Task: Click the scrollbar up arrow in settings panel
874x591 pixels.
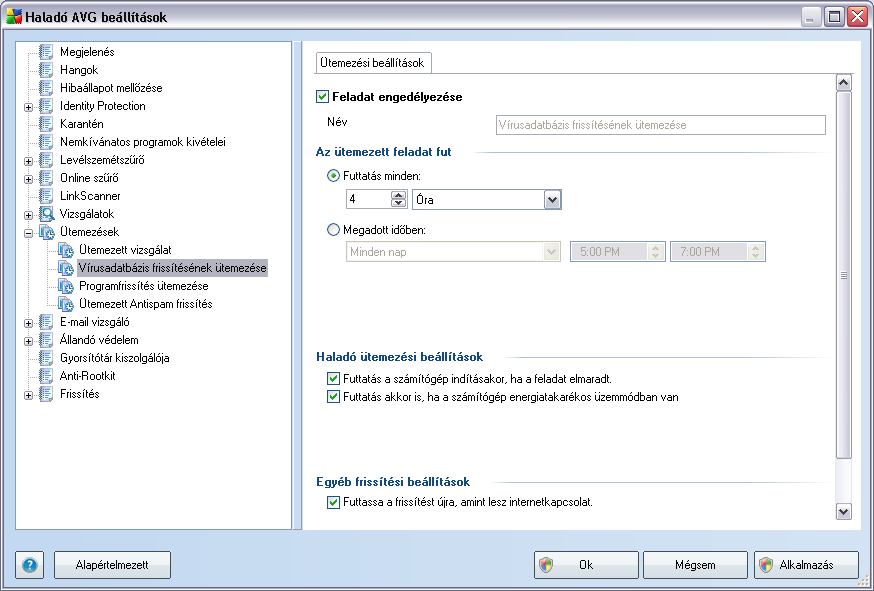Action: coord(844,83)
